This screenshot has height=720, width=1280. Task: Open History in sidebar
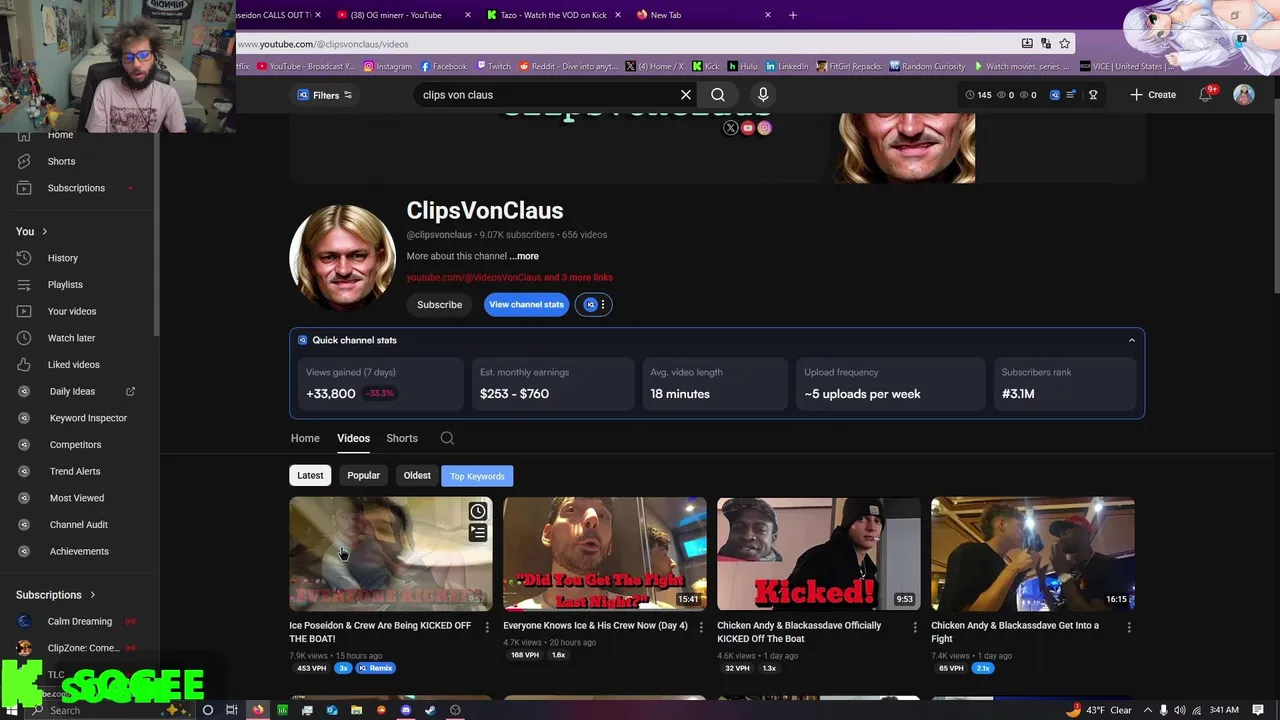pos(62,258)
